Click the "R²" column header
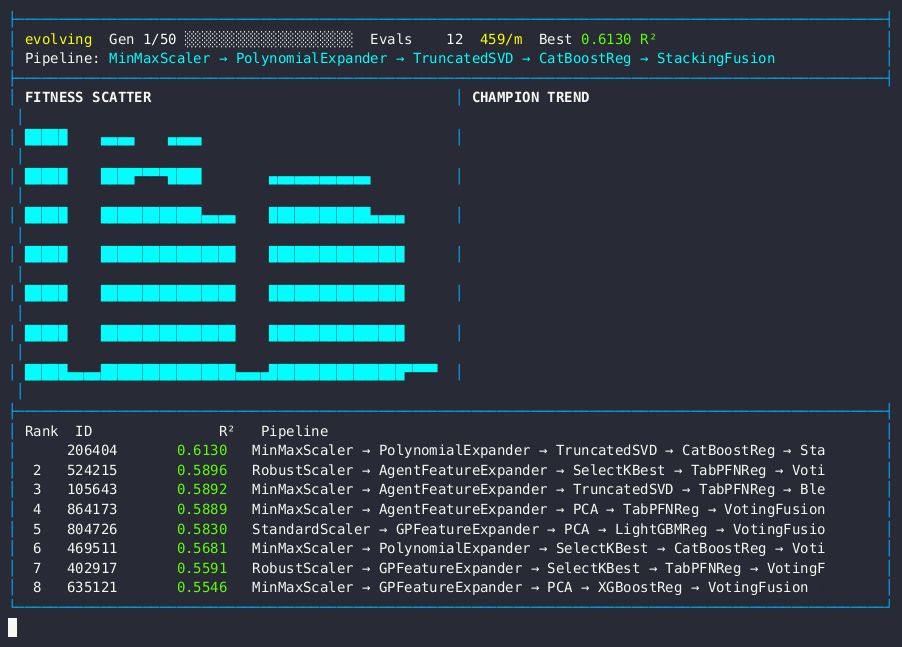902x647 pixels. pyautogui.click(x=227, y=431)
